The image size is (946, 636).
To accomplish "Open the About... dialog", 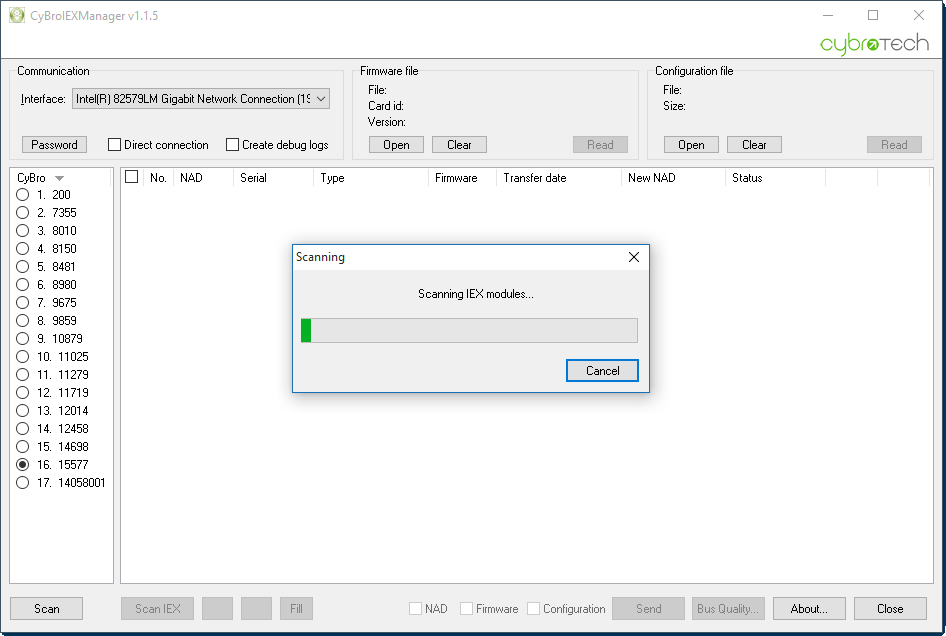I will (809, 609).
